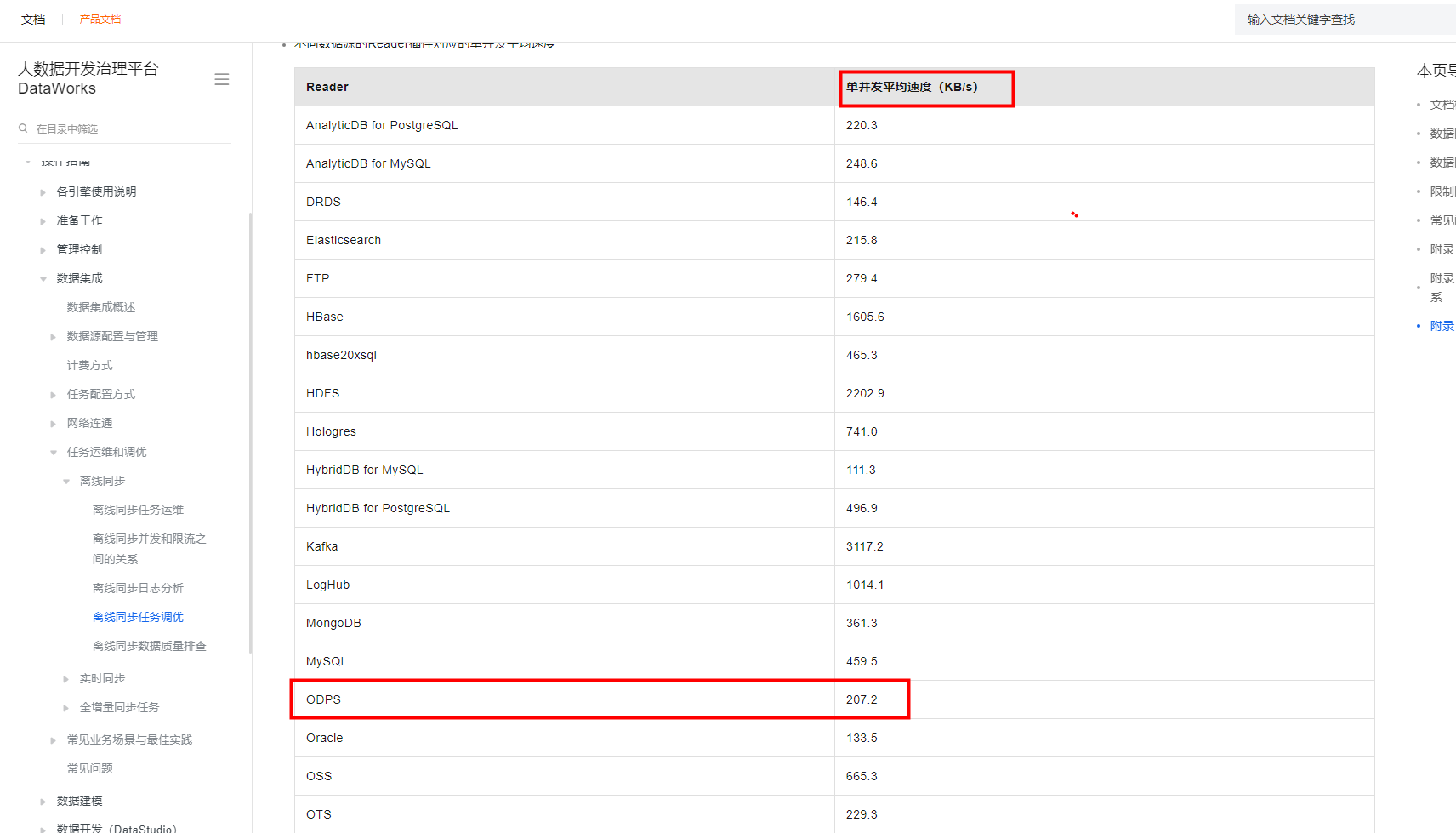This screenshot has width=1456, height=833.
Task: Open 常见问题 in the sidebar
Action: click(90, 768)
